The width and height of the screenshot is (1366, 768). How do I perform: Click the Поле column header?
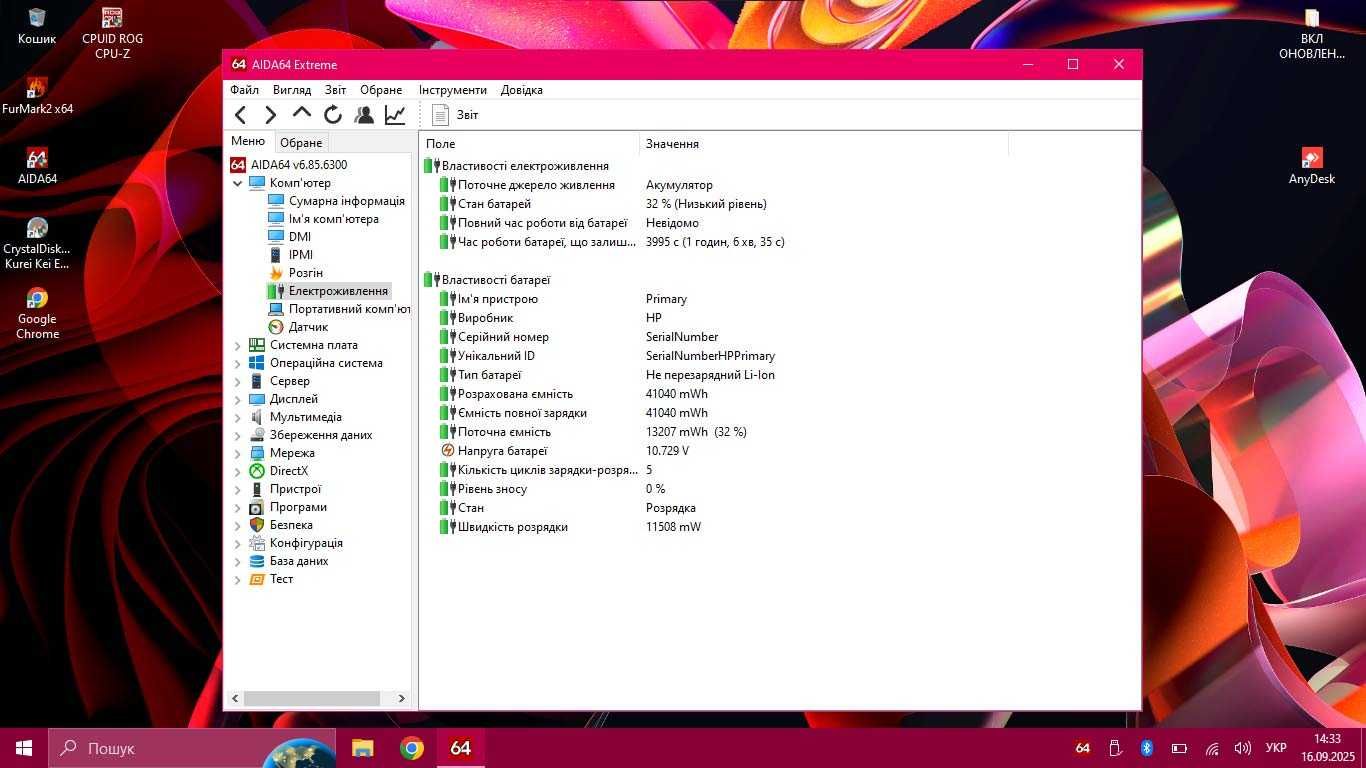(529, 144)
